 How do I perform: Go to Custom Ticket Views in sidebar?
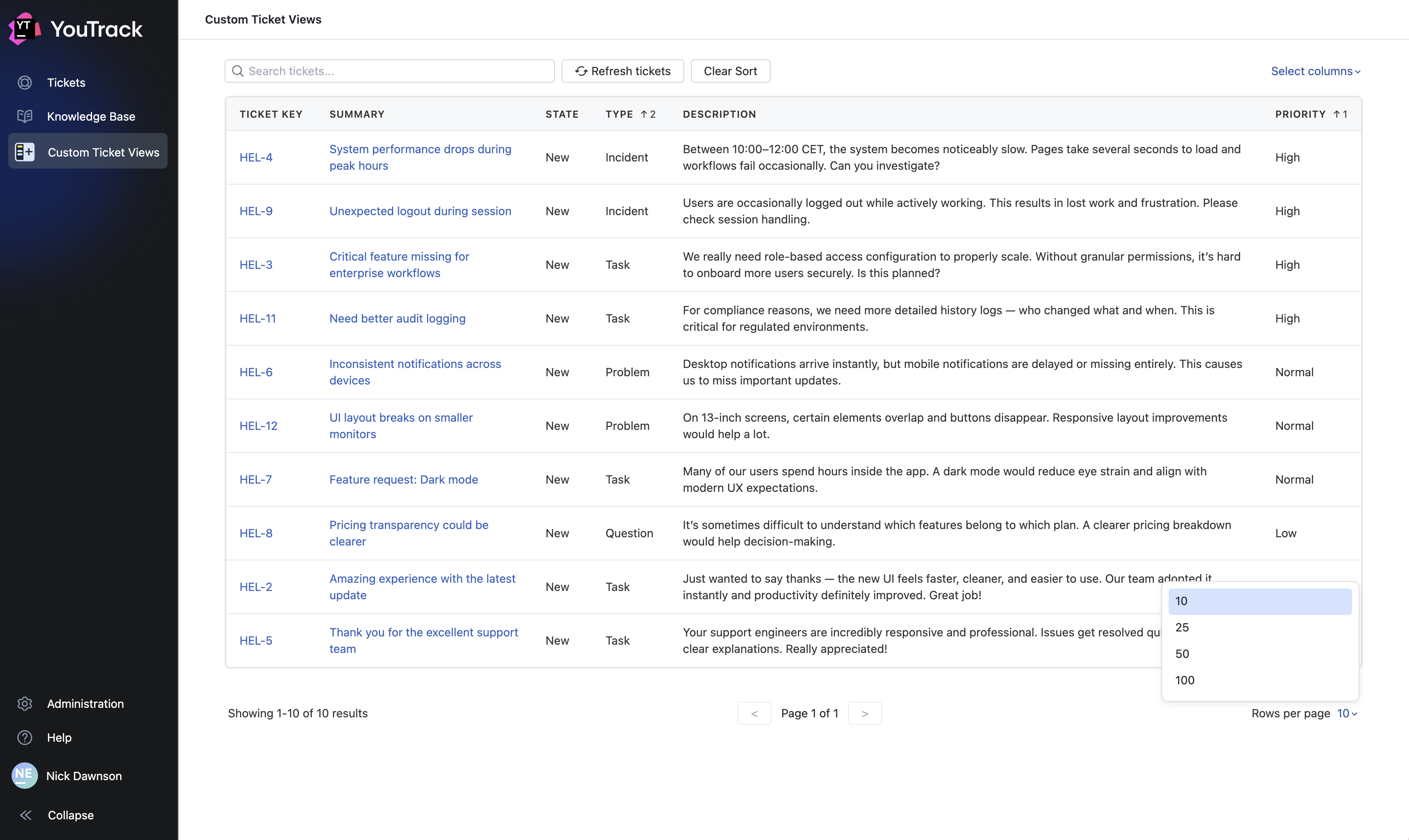(88, 151)
